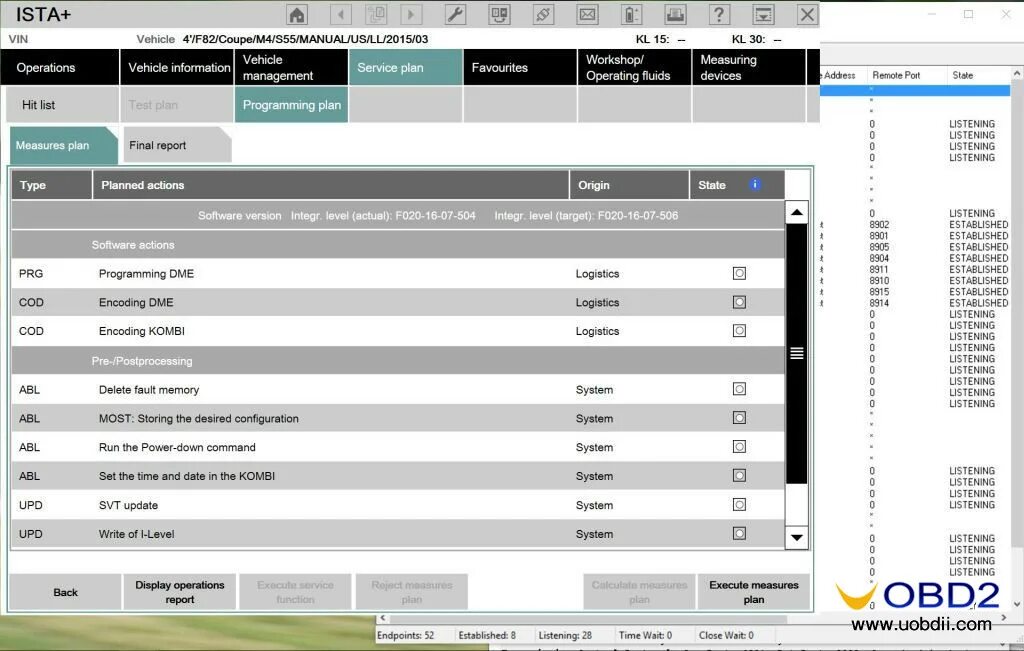1024x651 pixels.
Task: Open the connection manager plug icon
Action: 543,14
